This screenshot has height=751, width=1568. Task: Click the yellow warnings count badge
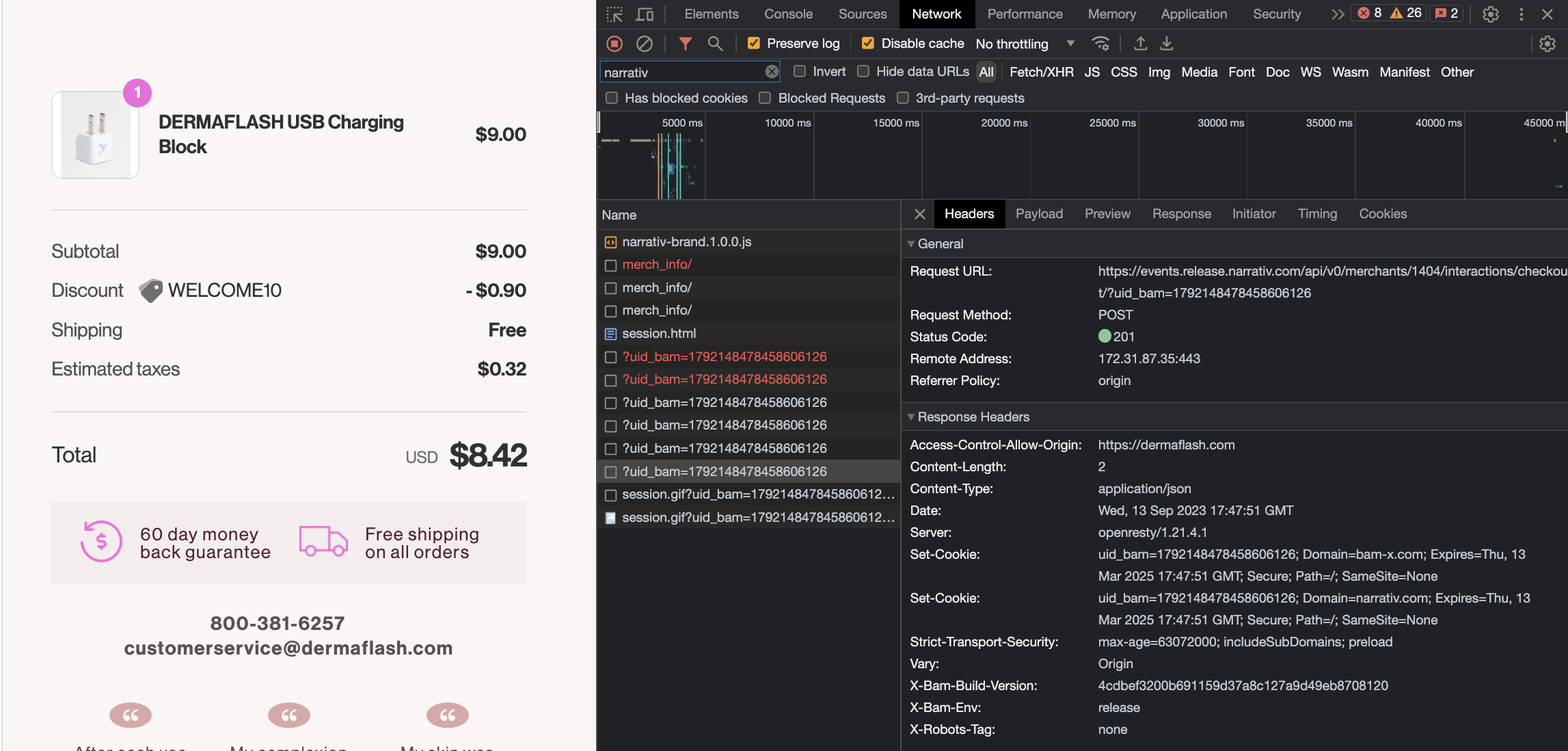point(1406,13)
